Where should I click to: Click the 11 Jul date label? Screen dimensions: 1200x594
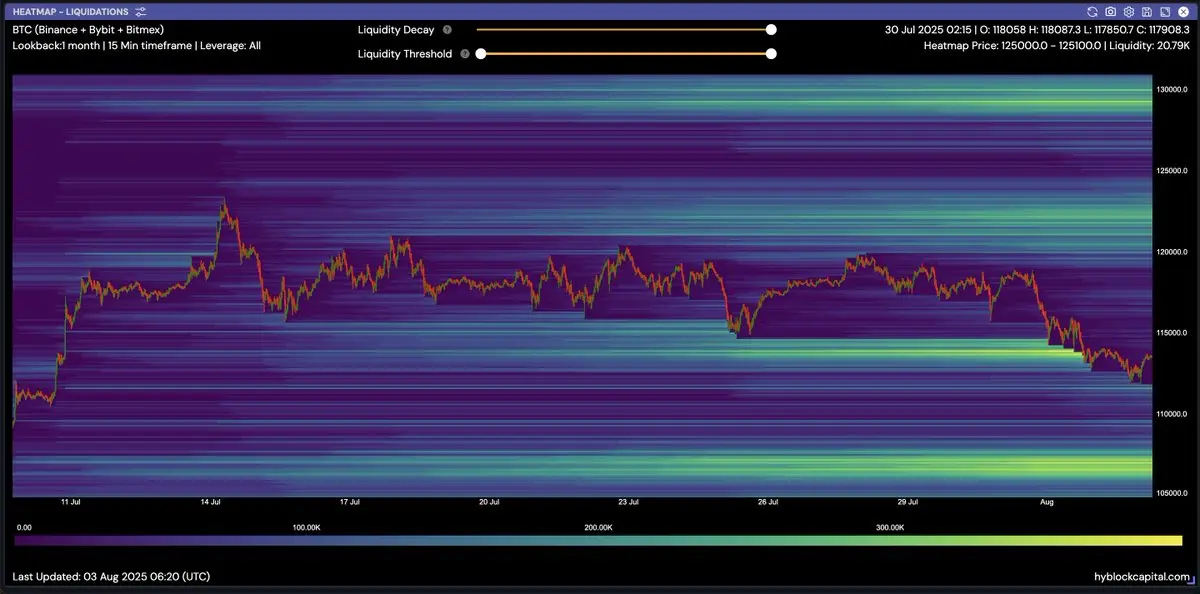click(71, 504)
